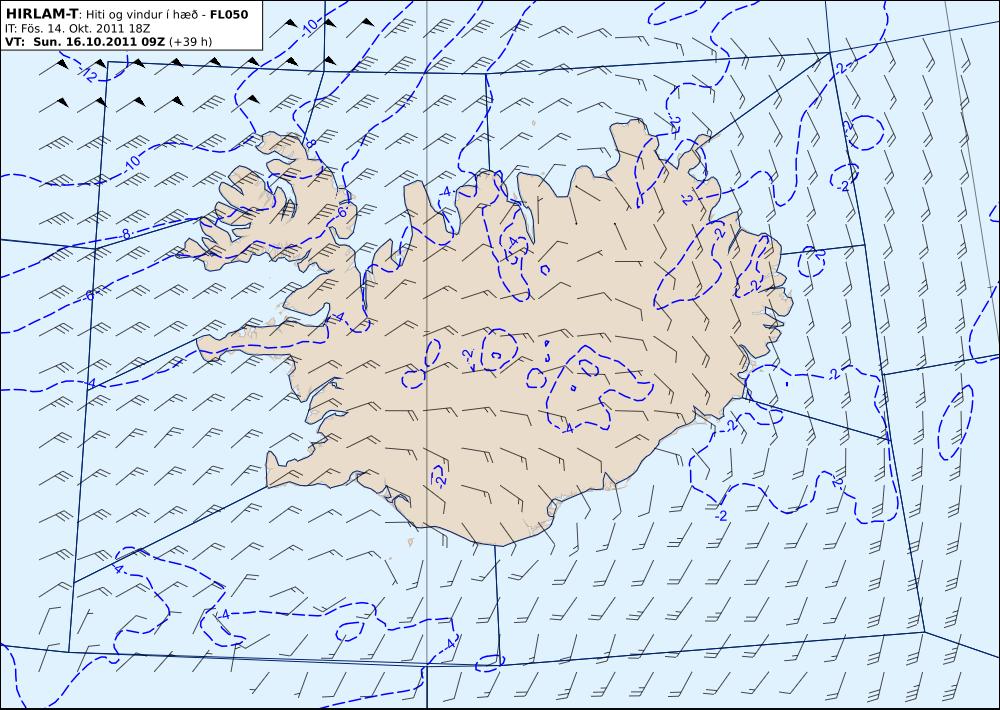Select the "FL050" flight level label

tap(229, 14)
